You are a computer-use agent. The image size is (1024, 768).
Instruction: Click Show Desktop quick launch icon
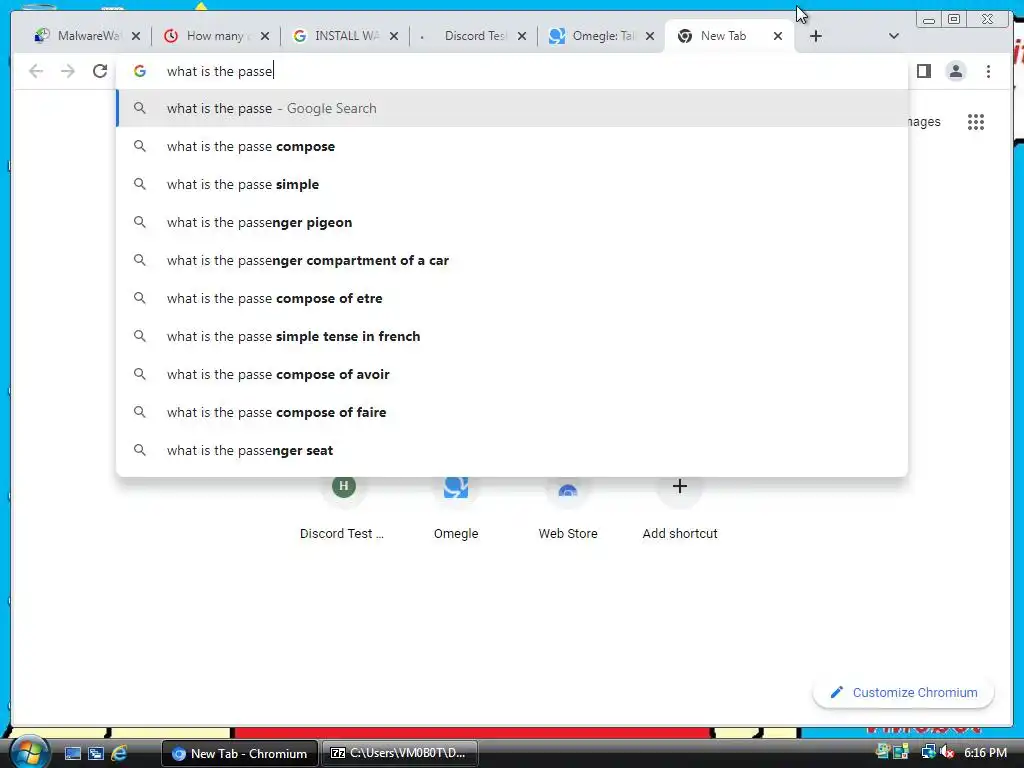point(72,754)
